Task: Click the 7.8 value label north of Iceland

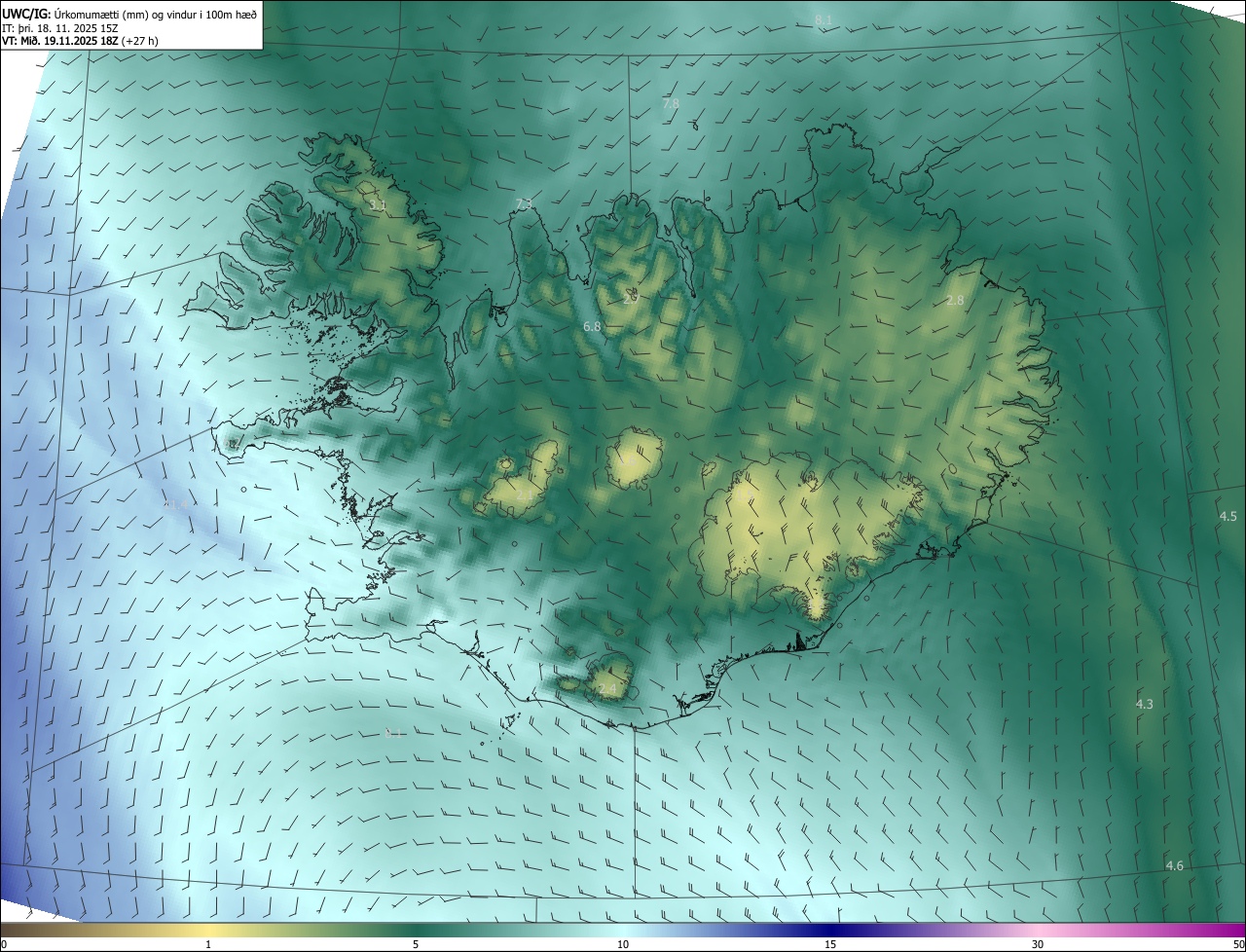Action: coord(671,103)
